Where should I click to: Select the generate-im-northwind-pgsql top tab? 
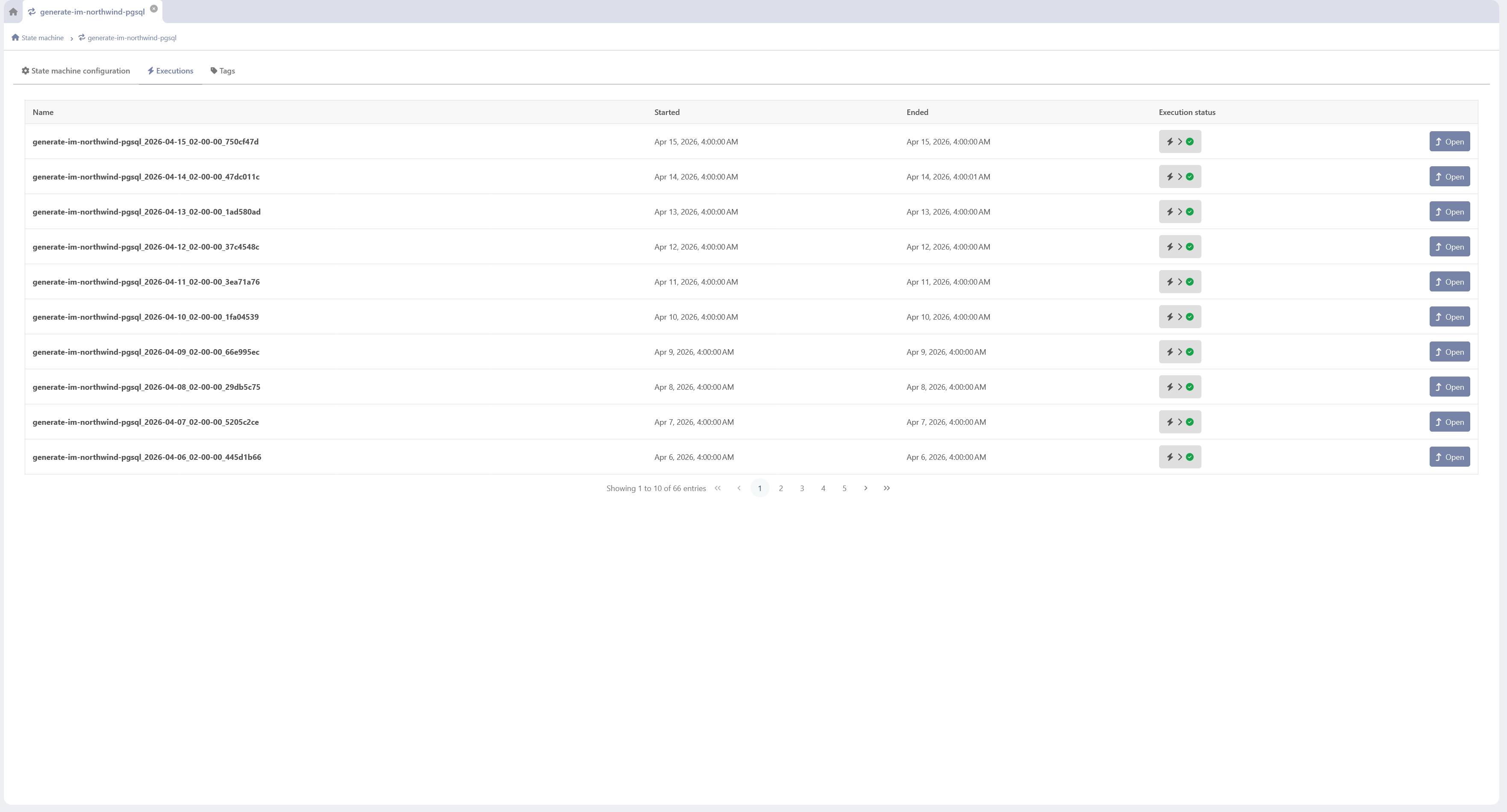tap(92, 12)
